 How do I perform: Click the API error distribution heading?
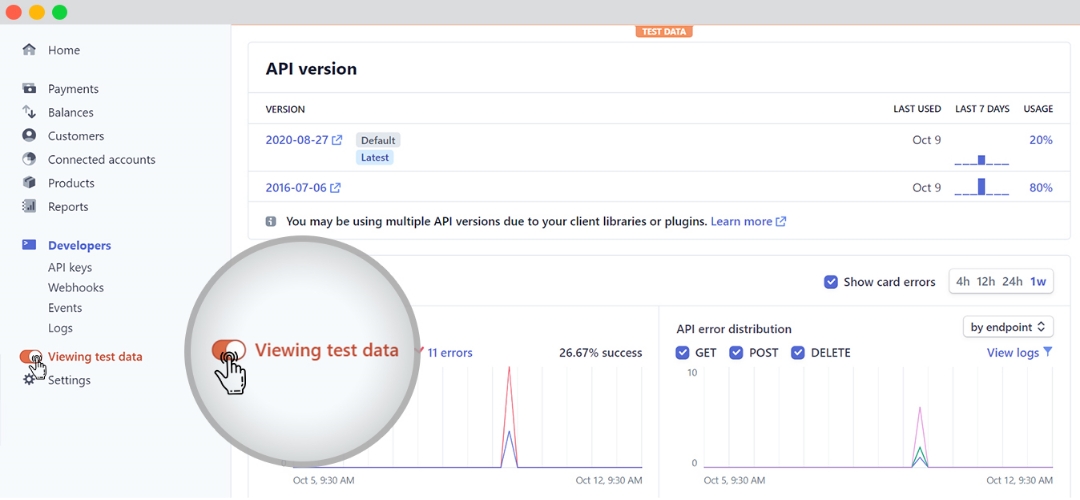(734, 329)
